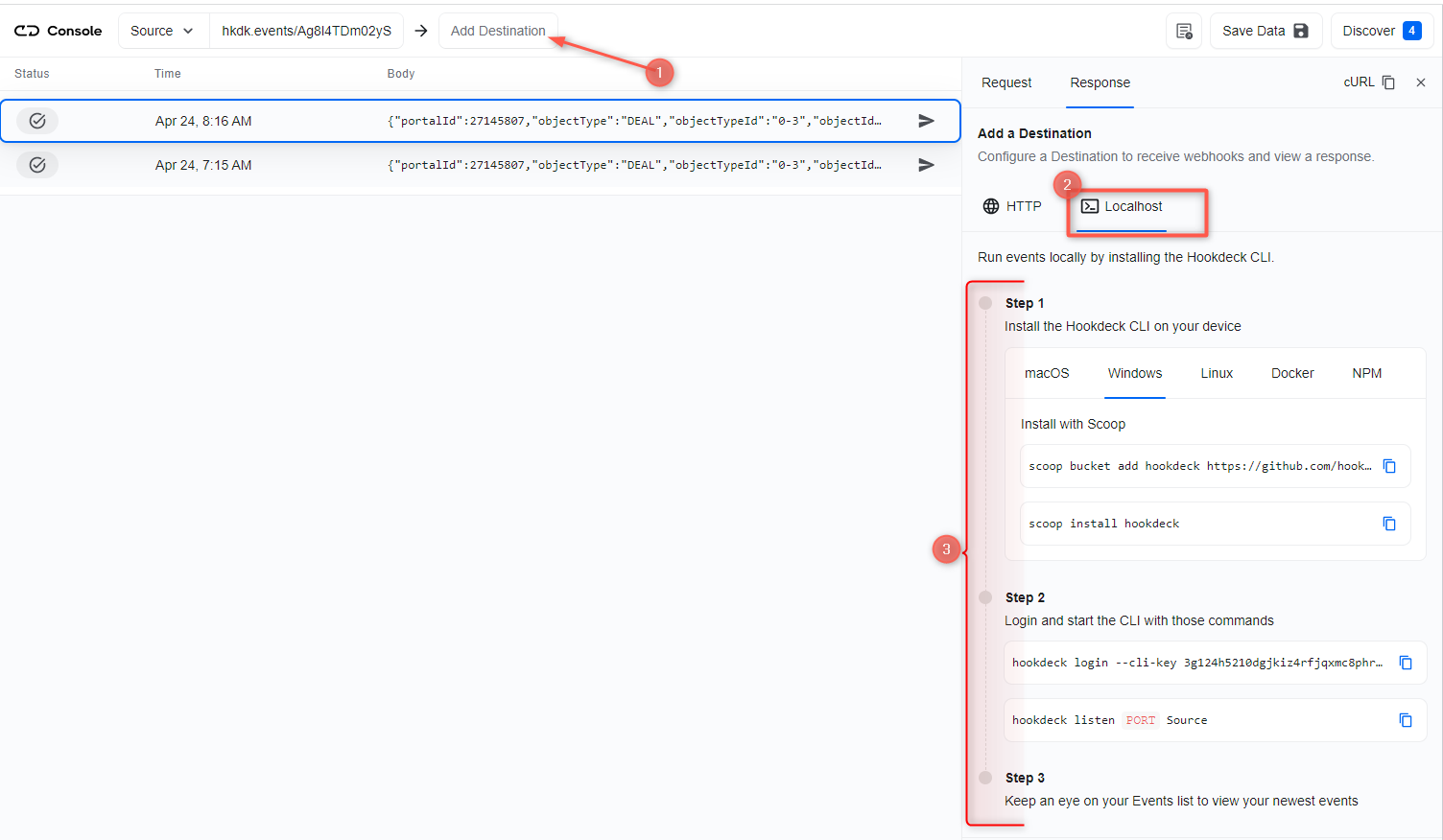Click the Console logo
The height and width of the screenshot is (840, 1443).
(58, 30)
